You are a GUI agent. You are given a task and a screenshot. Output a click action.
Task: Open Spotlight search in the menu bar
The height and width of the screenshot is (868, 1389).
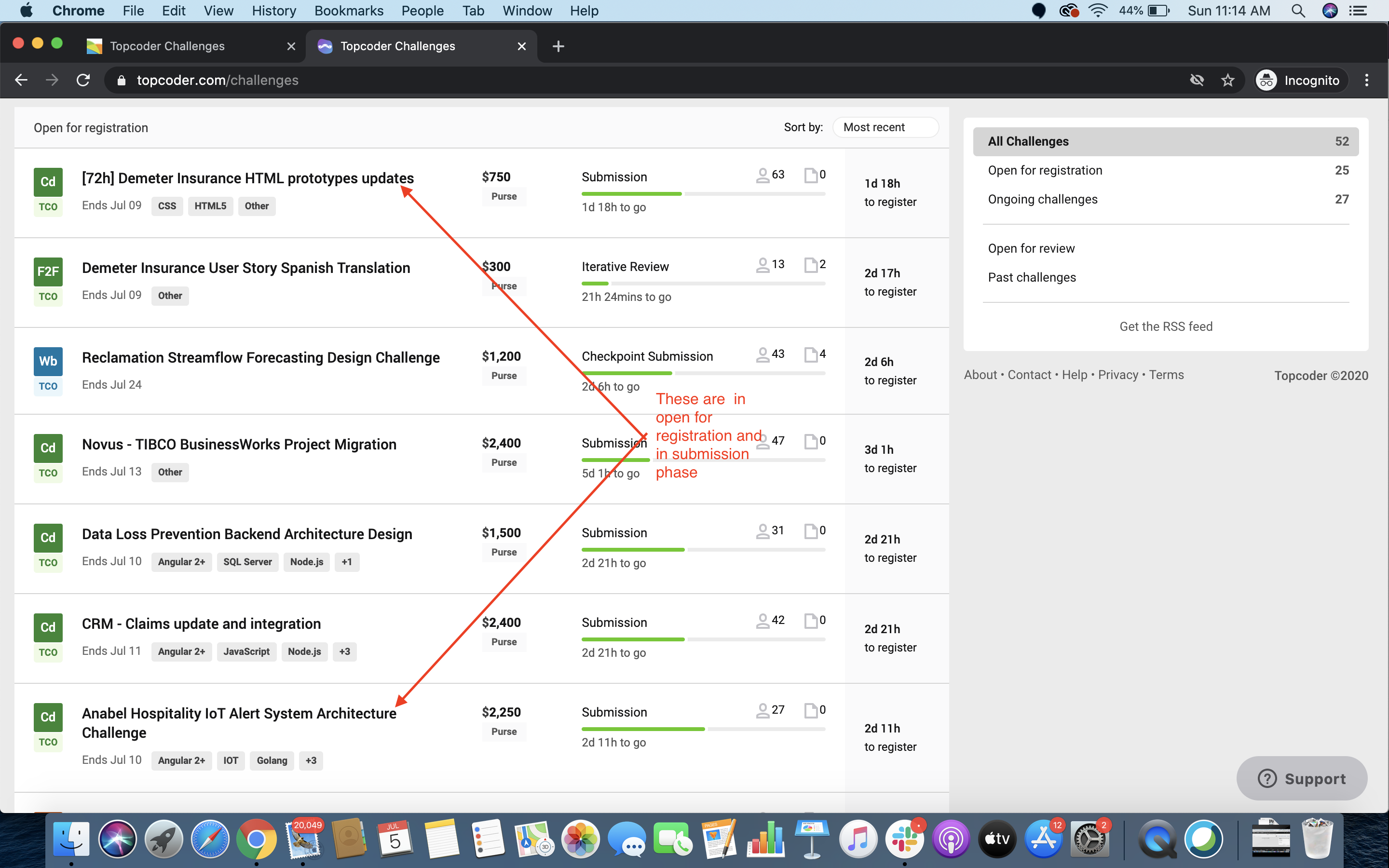[x=1298, y=10]
